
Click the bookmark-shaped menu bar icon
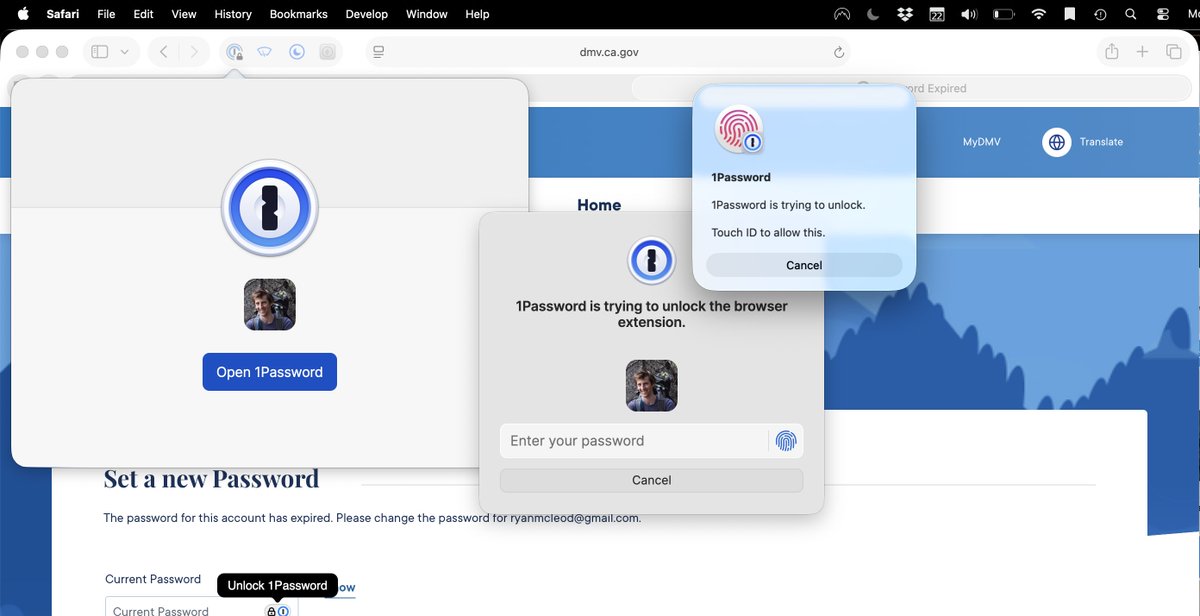[1070, 14]
